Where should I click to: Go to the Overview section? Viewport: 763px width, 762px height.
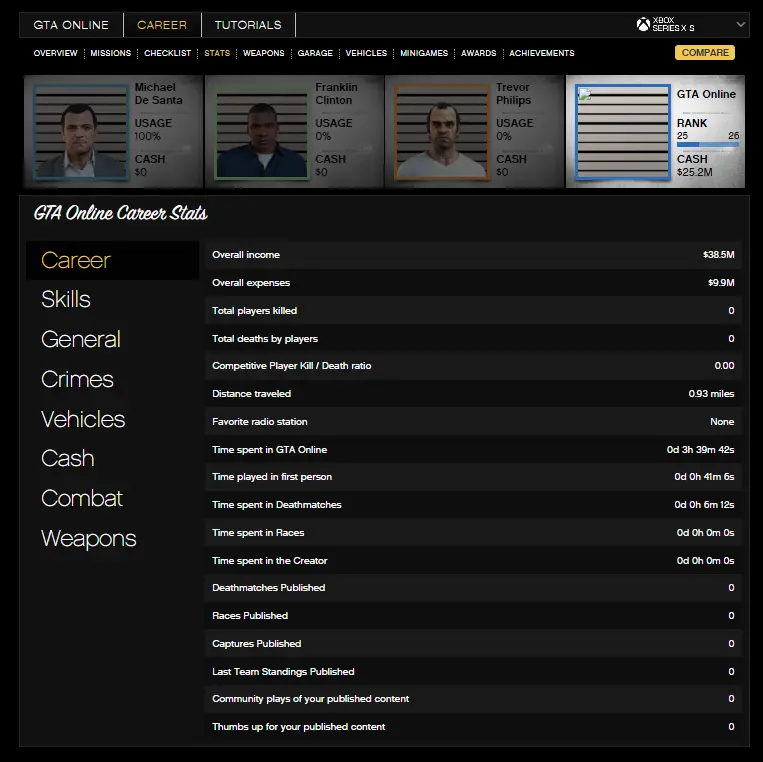[55, 53]
